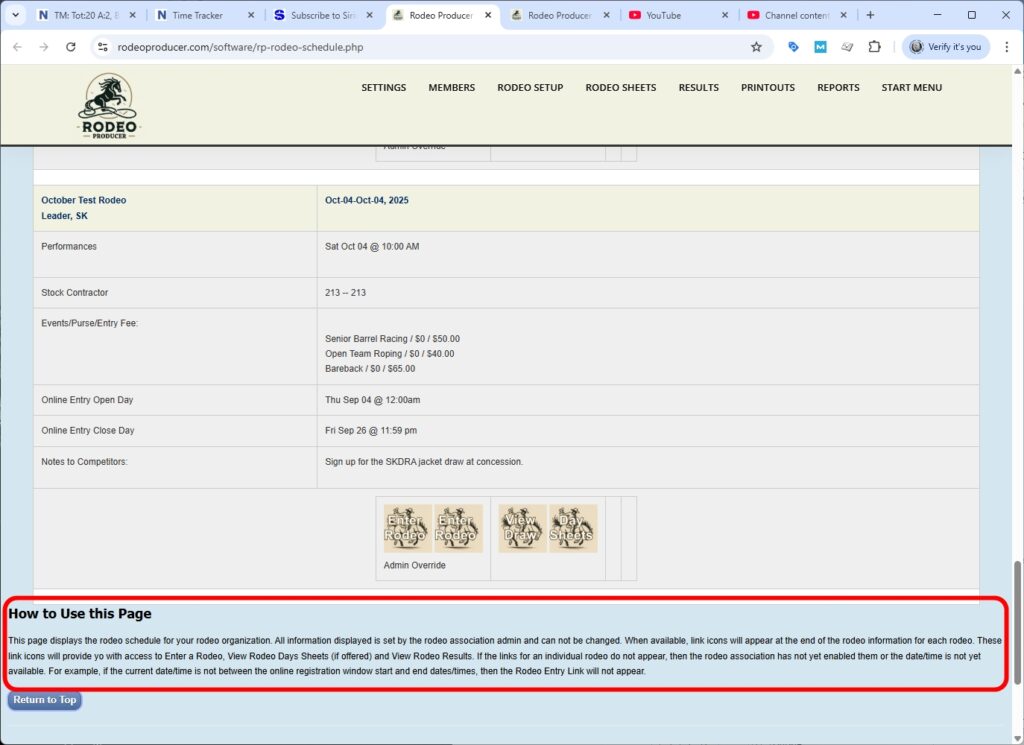Screen dimensions: 1024x745
Task: Open a new tab with the plus button
Action: (870, 15)
